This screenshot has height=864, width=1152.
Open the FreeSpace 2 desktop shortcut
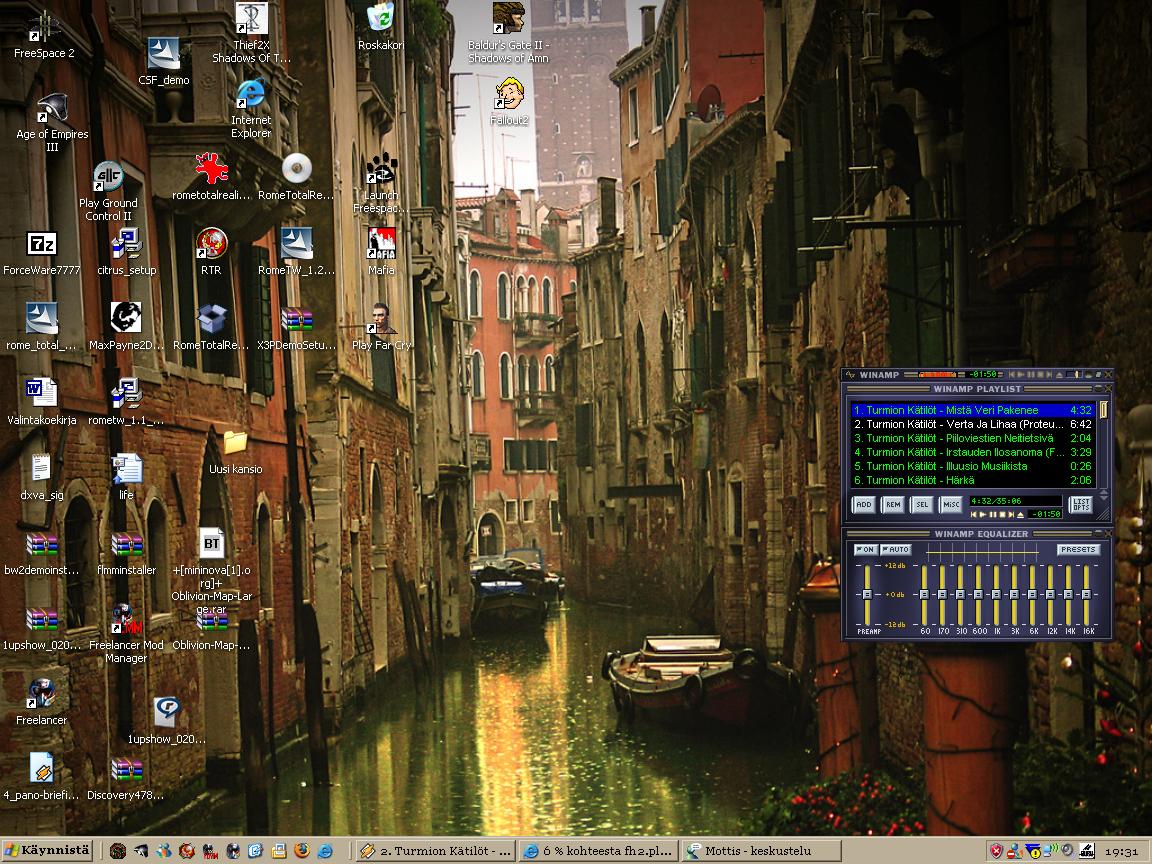coord(44,35)
